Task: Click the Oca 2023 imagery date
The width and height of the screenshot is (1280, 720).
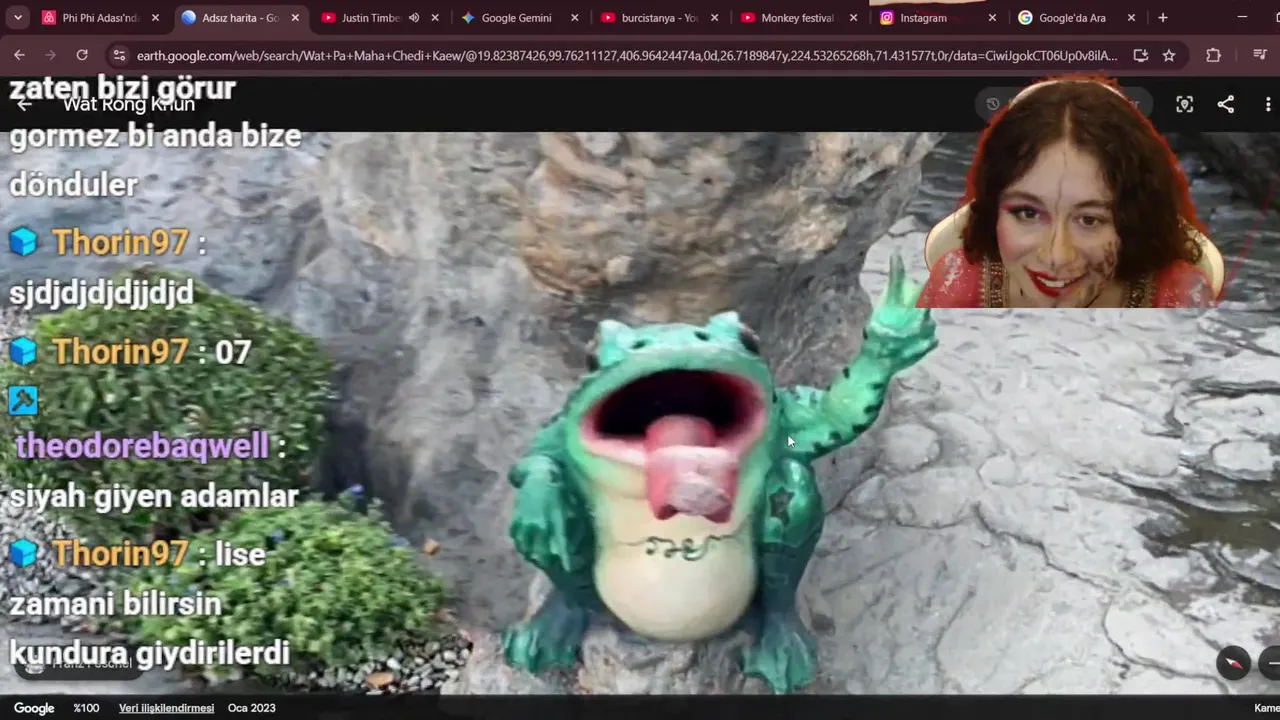Action: point(251,708)
